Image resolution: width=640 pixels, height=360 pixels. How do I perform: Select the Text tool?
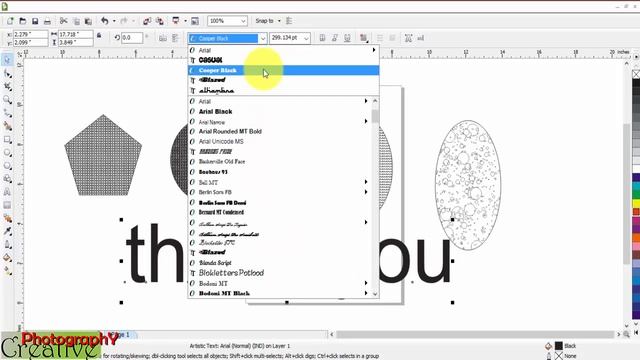coord(7,192)
